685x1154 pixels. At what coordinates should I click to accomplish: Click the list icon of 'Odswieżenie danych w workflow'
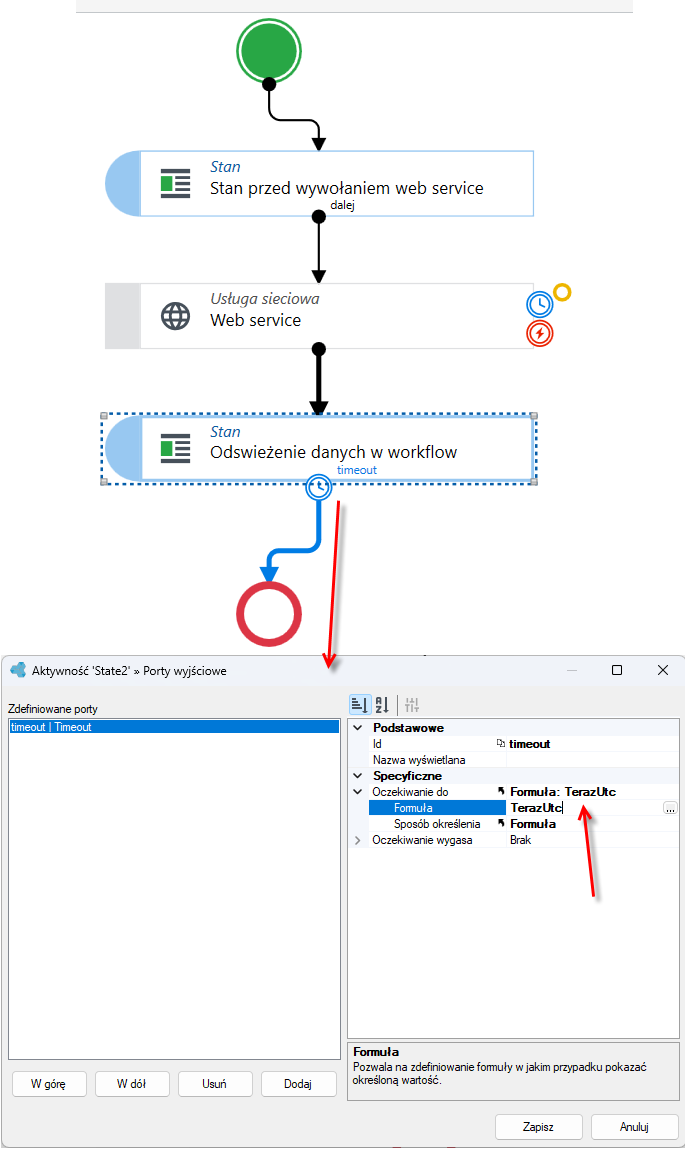pyautogui.click(x=175, y=448)
